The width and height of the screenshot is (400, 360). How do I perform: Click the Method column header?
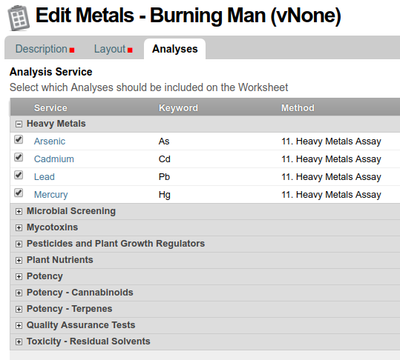coord(298,108)
